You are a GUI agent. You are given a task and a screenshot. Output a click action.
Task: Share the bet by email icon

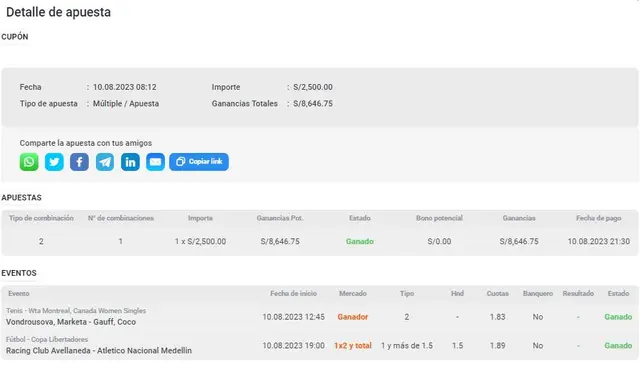click(x=156, y=162)
